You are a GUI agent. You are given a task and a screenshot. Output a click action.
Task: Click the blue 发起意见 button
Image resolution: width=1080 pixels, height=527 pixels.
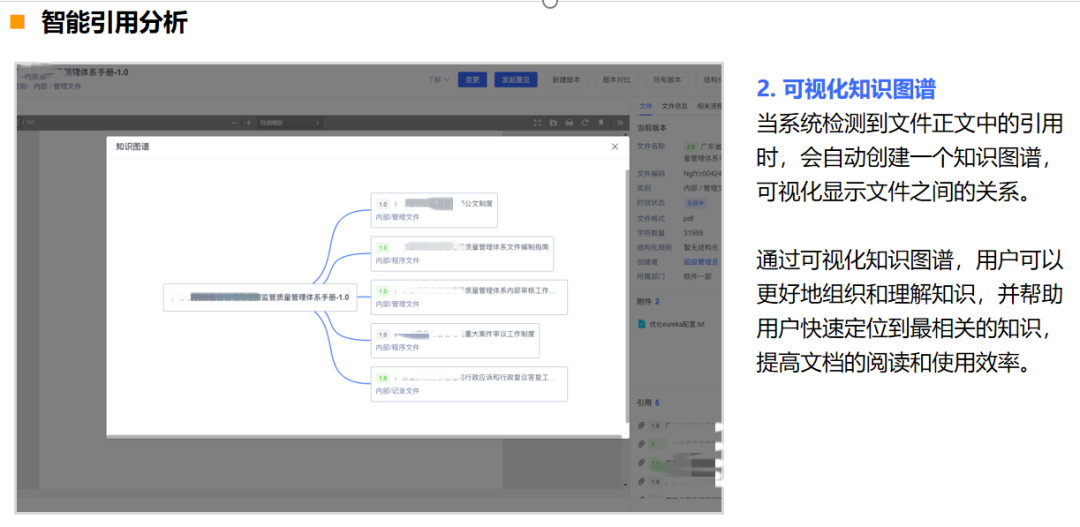[x=516, y=79]
